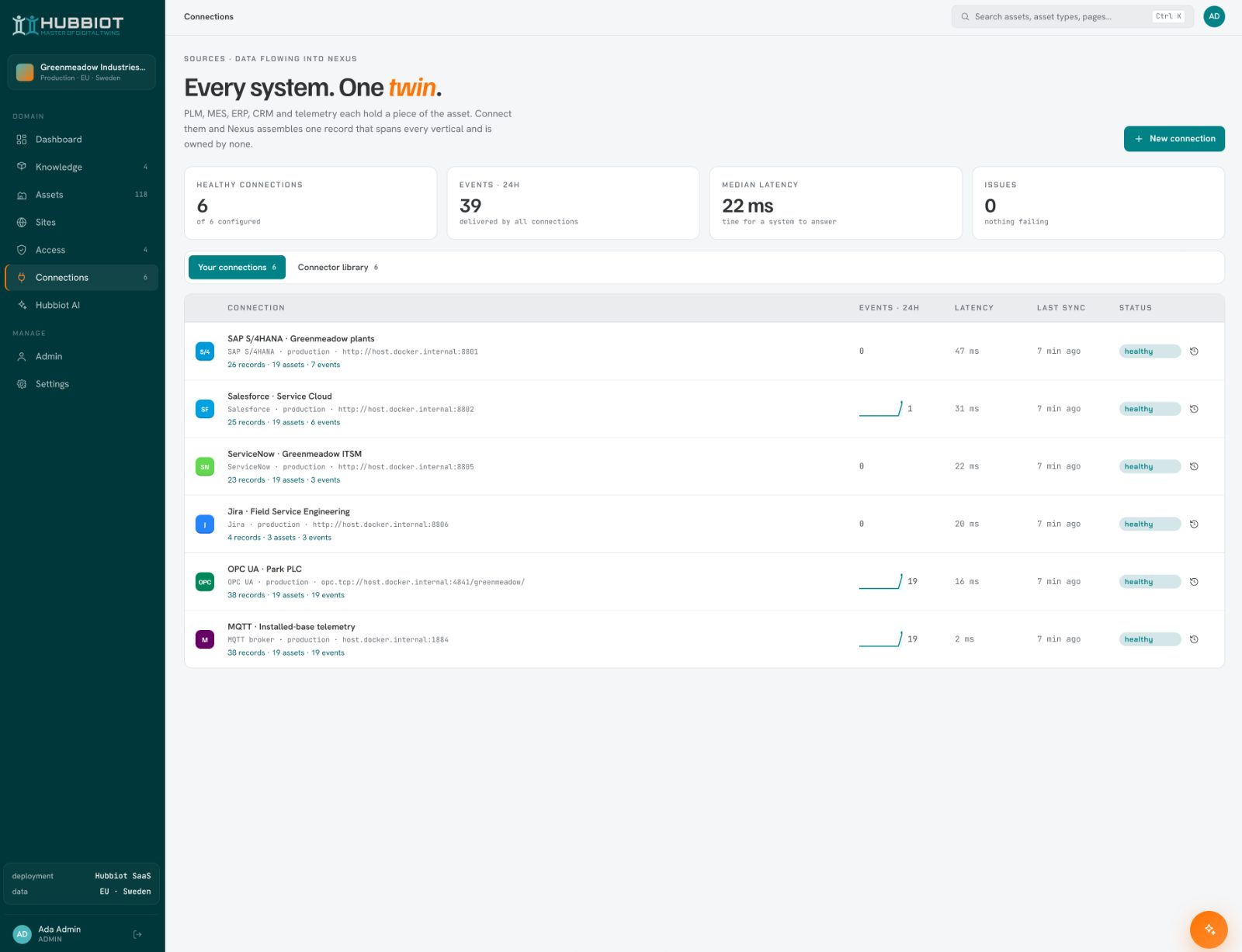Click the healthy status badge on the Jira row

click(1150, 524)
